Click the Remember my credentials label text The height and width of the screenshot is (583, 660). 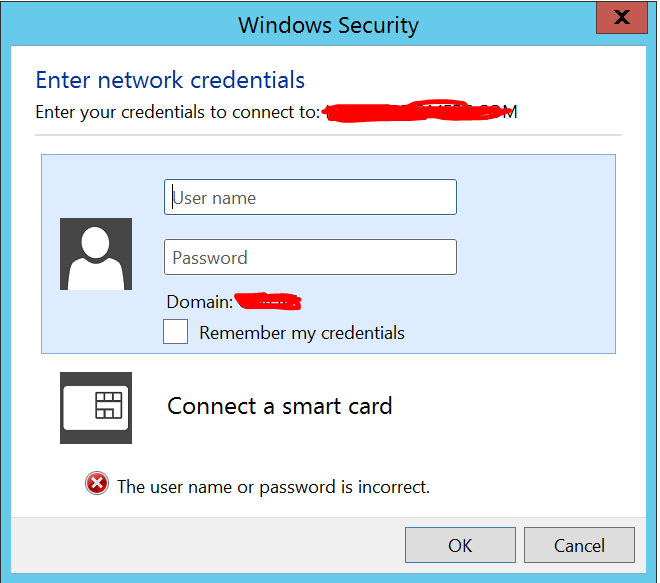click(x=301, y=333)
